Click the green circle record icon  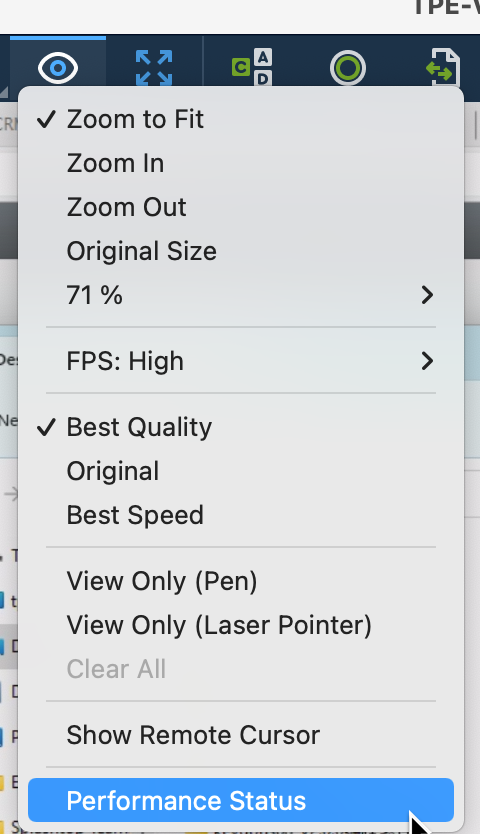click(347, 68)
